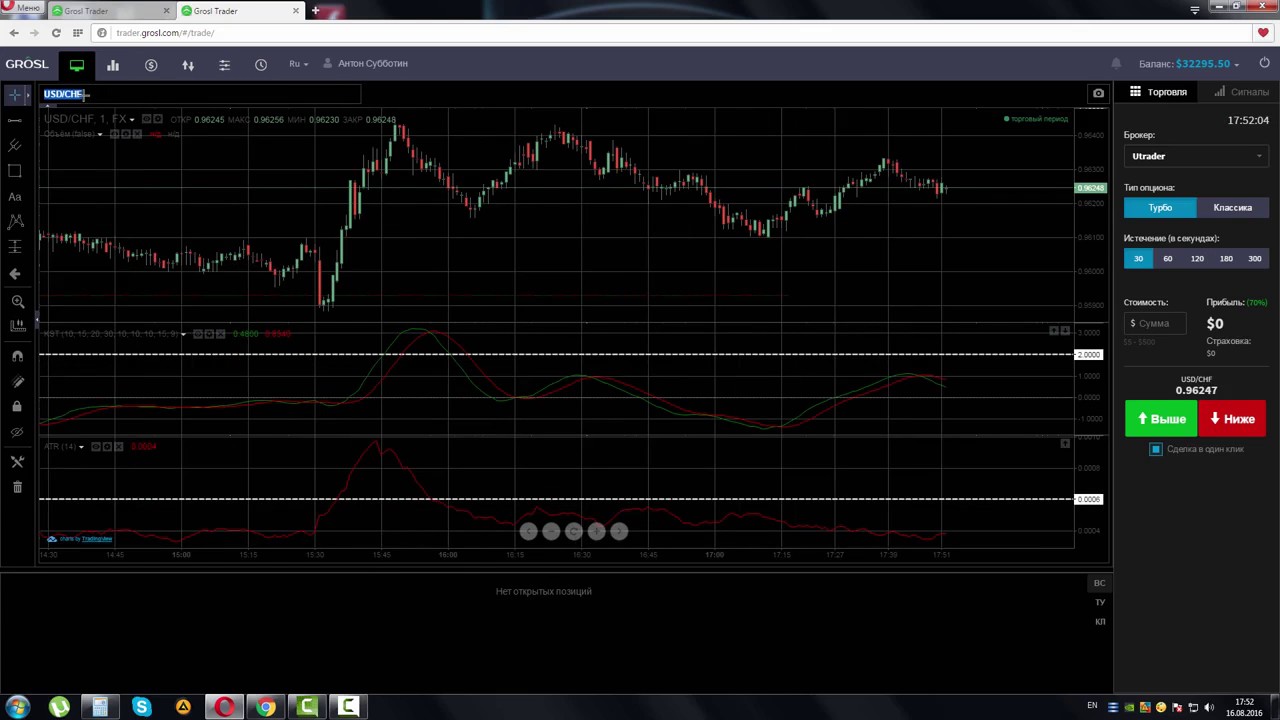Open Chrome from the taskbar

[x=266, y=707]
